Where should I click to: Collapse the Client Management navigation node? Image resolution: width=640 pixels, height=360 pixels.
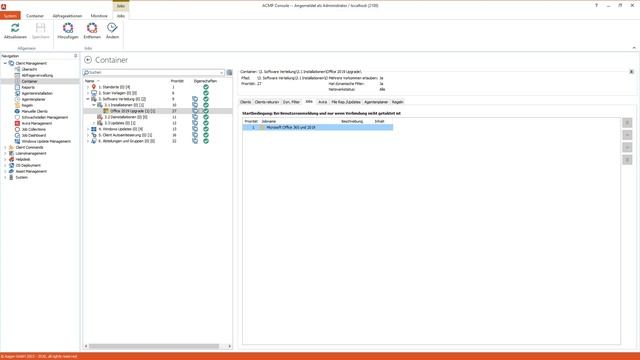5,63
